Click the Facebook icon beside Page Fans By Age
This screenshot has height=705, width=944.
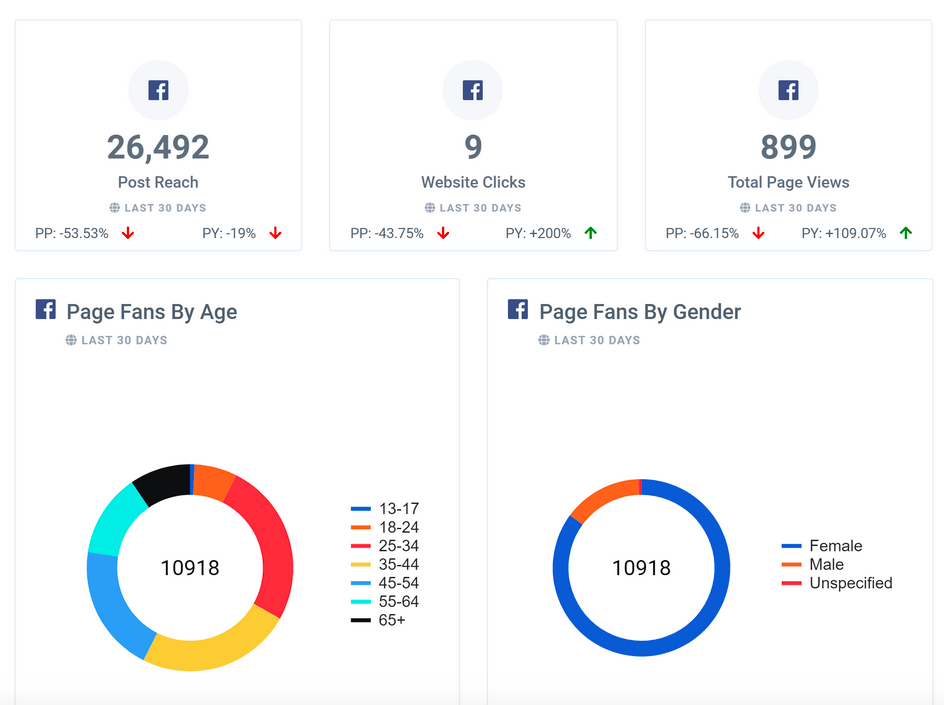(x=46, y=309)
